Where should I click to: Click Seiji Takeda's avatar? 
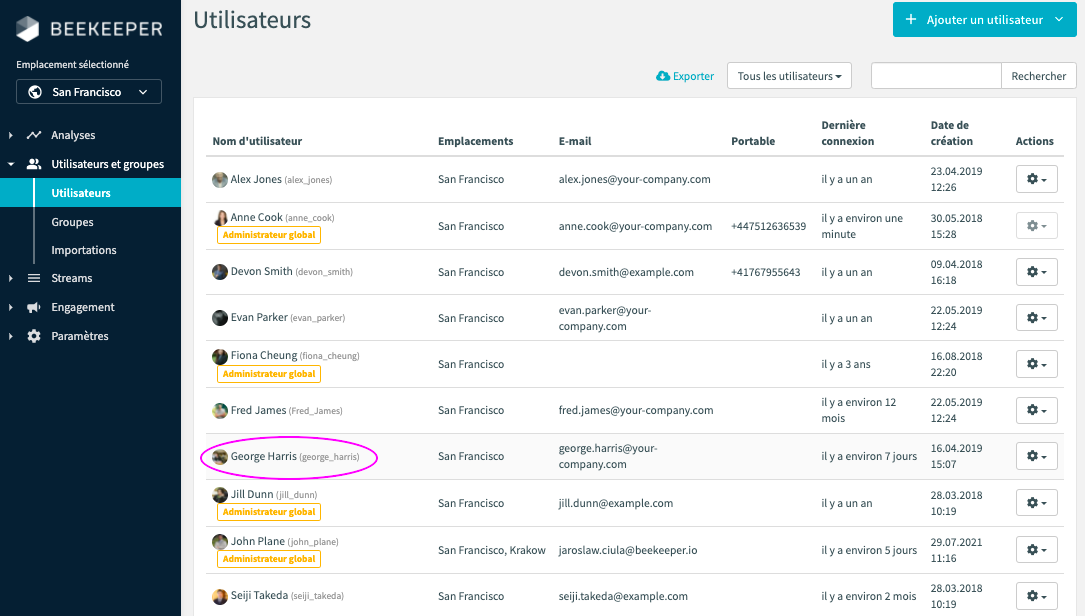(x=220, y=597)
